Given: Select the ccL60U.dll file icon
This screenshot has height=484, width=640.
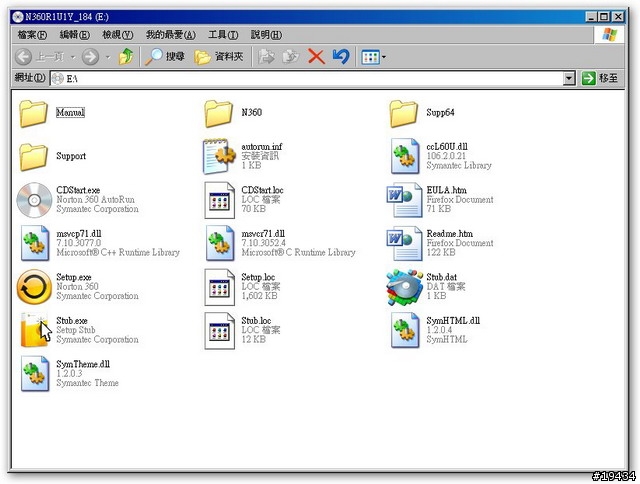Looking at the screenshot, I should coord(404,156).
